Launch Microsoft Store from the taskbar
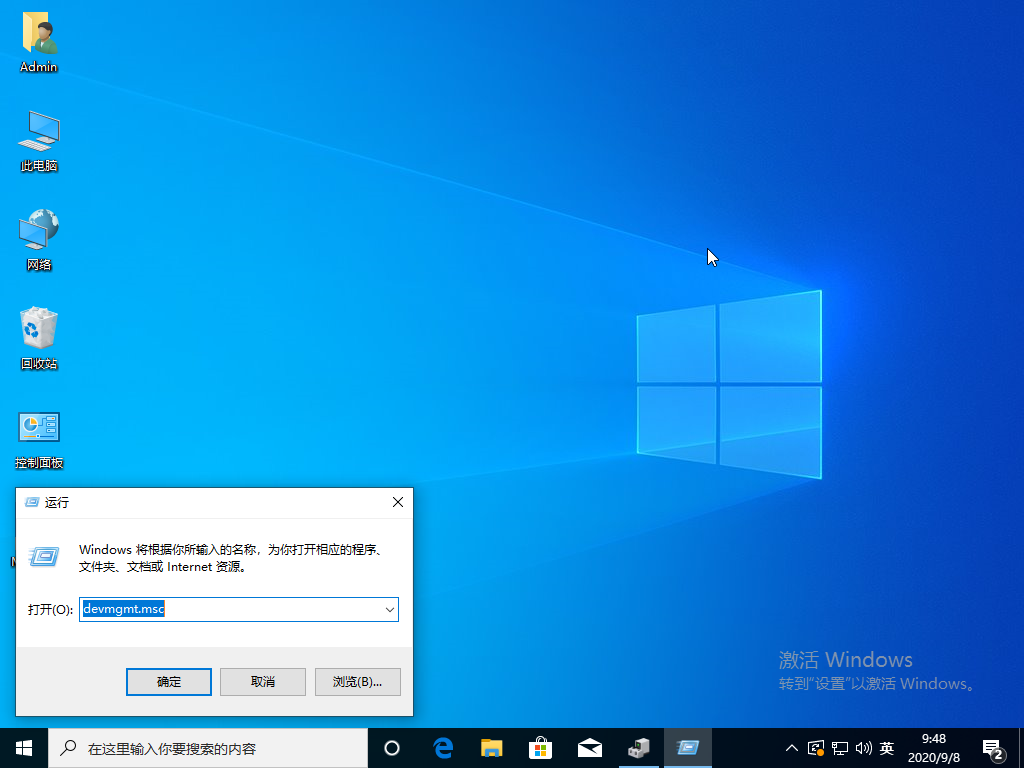1024x768 pixels. tap(540, 747)
